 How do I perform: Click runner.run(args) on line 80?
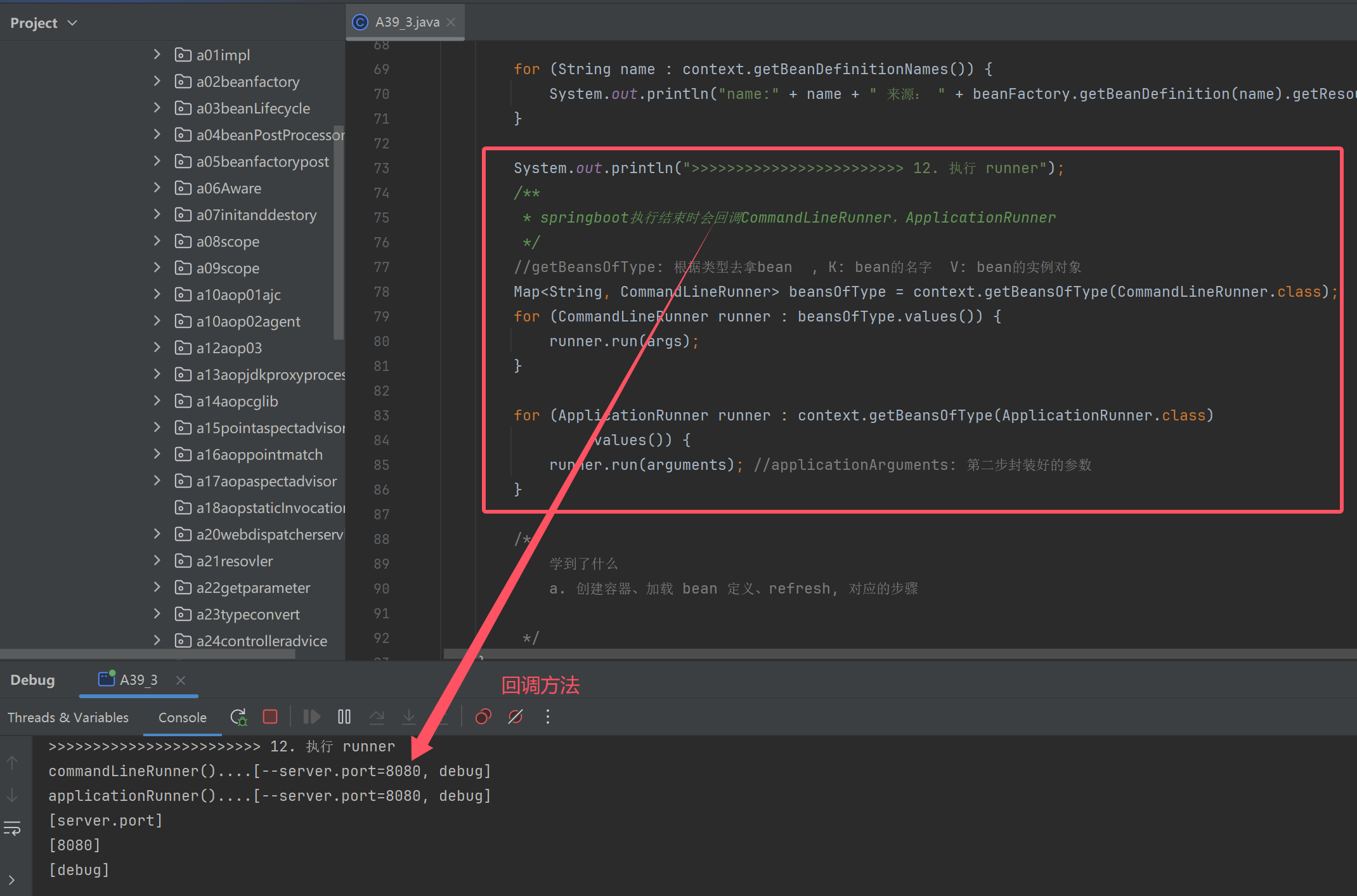click(x=620, y=341)
